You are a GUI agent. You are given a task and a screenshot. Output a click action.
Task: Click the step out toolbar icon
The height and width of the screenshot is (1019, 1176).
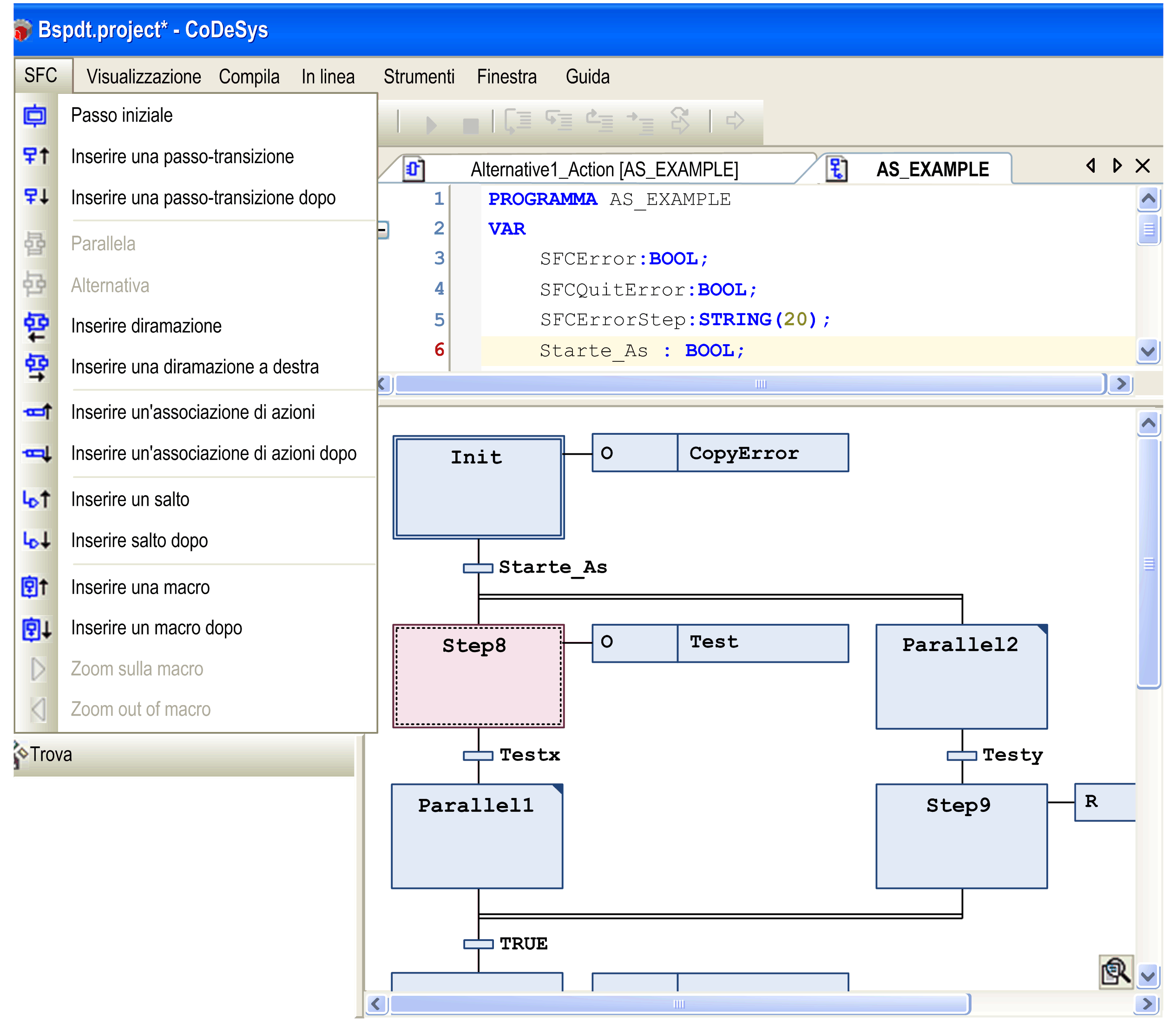599,121
